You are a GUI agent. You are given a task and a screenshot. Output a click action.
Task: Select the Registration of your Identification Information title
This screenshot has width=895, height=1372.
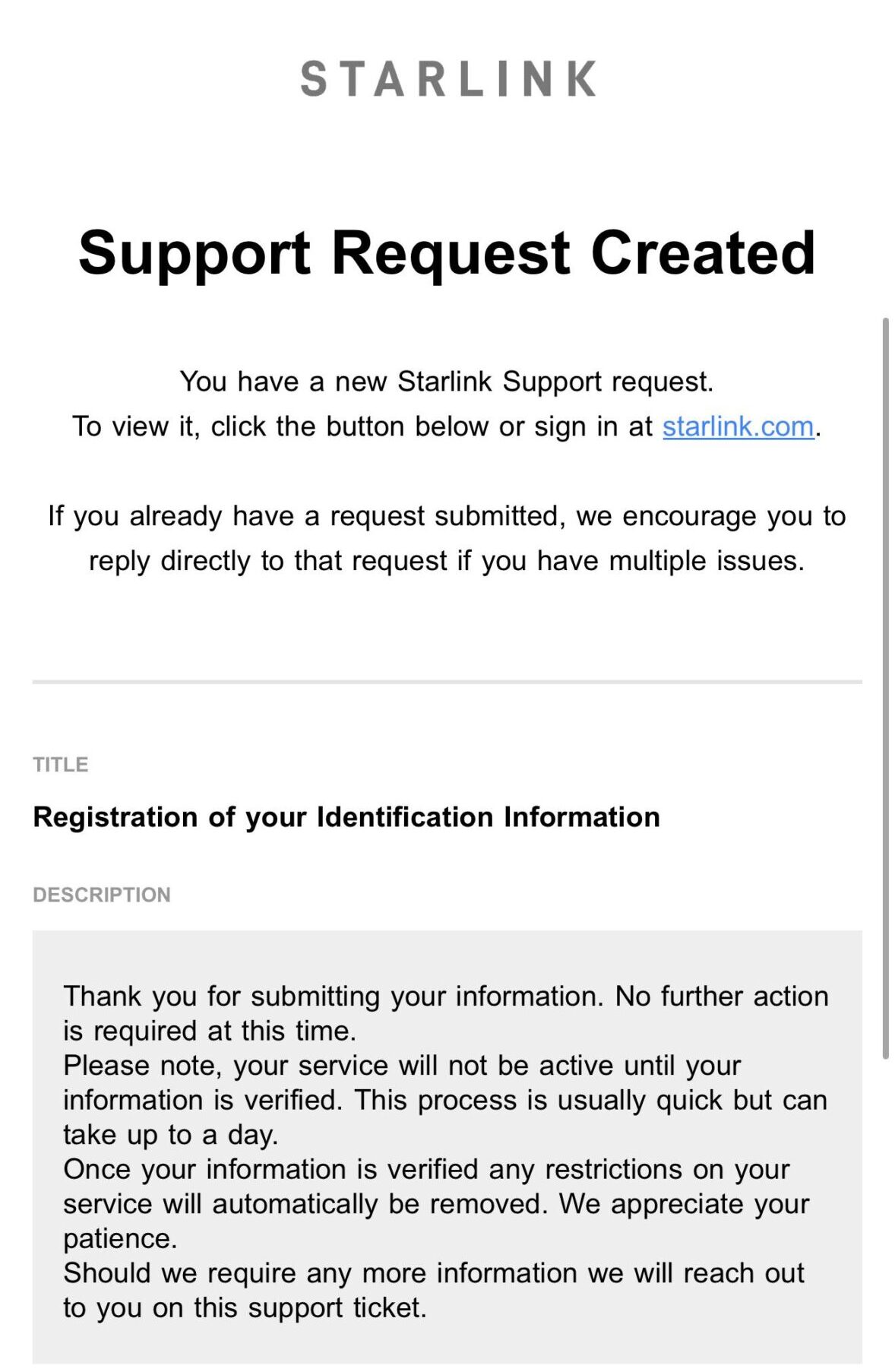click(x=346, y=817)
